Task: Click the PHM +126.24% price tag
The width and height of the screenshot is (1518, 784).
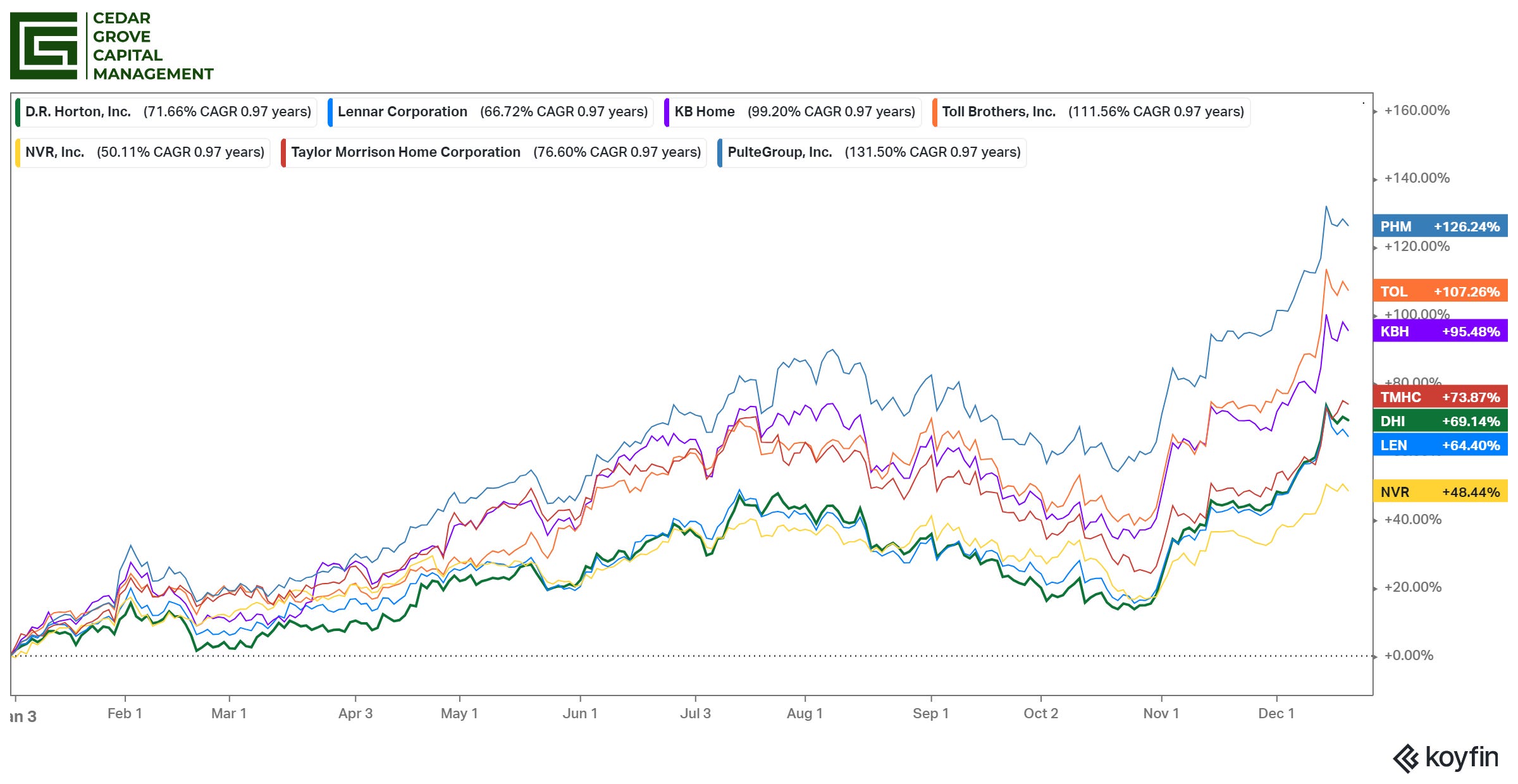Action: click(x=1440, y=226)
